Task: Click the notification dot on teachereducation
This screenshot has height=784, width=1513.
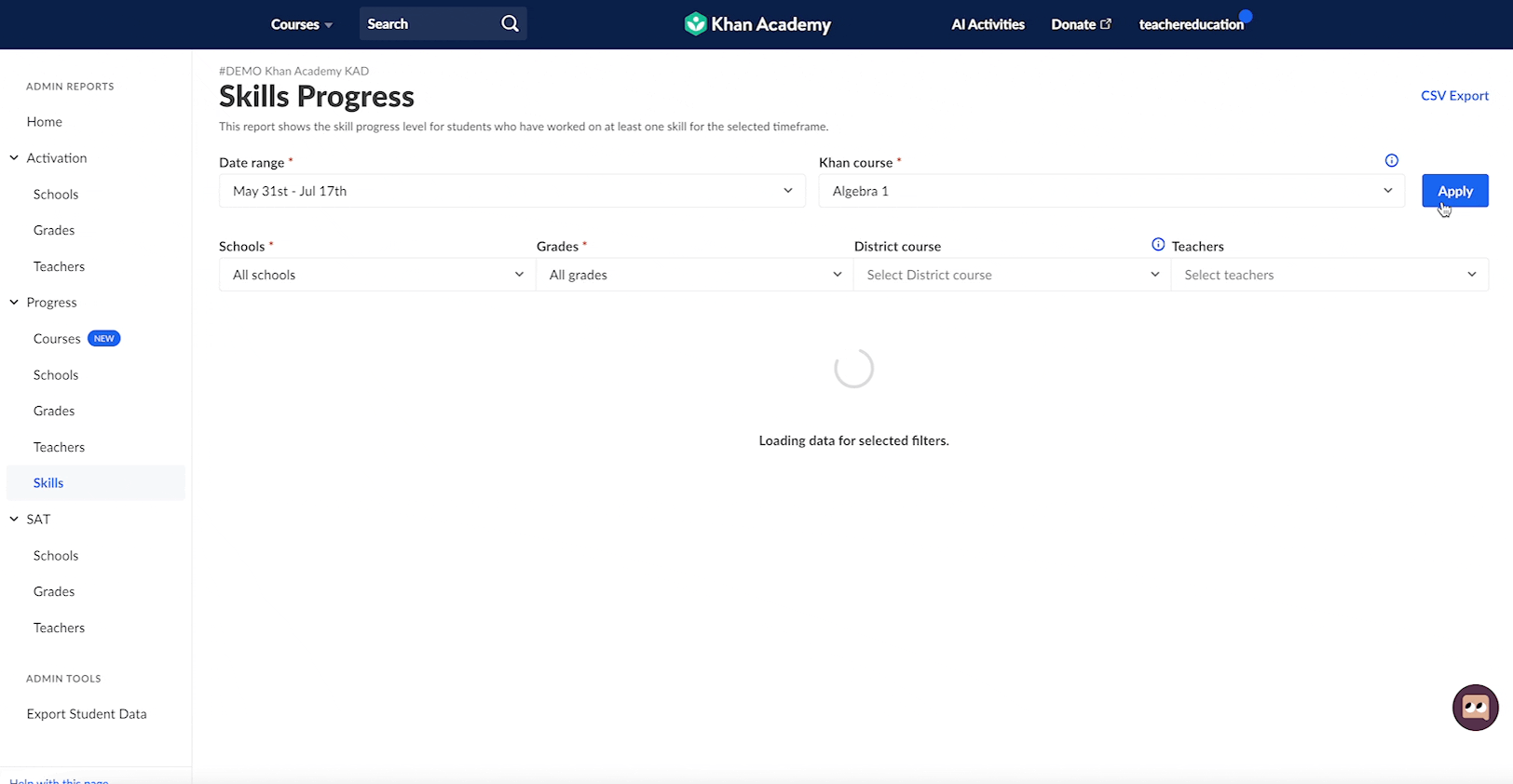Action: coord(1247,16)
